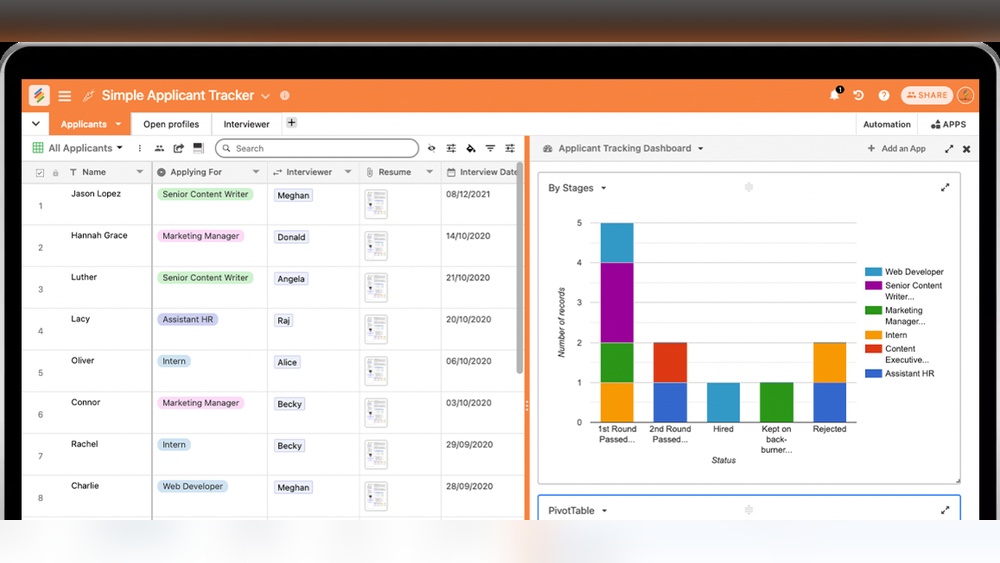Screen dimensions: 1000x563
Task: Switch to the Open profiles tab
Action: (x=171, y=124)
